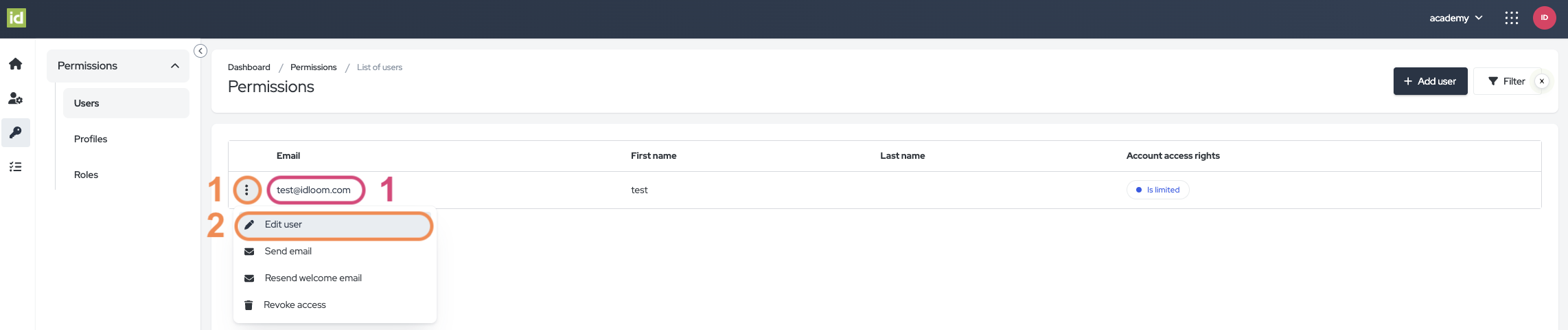Select Revoke access menu entry

click(295, 305)
